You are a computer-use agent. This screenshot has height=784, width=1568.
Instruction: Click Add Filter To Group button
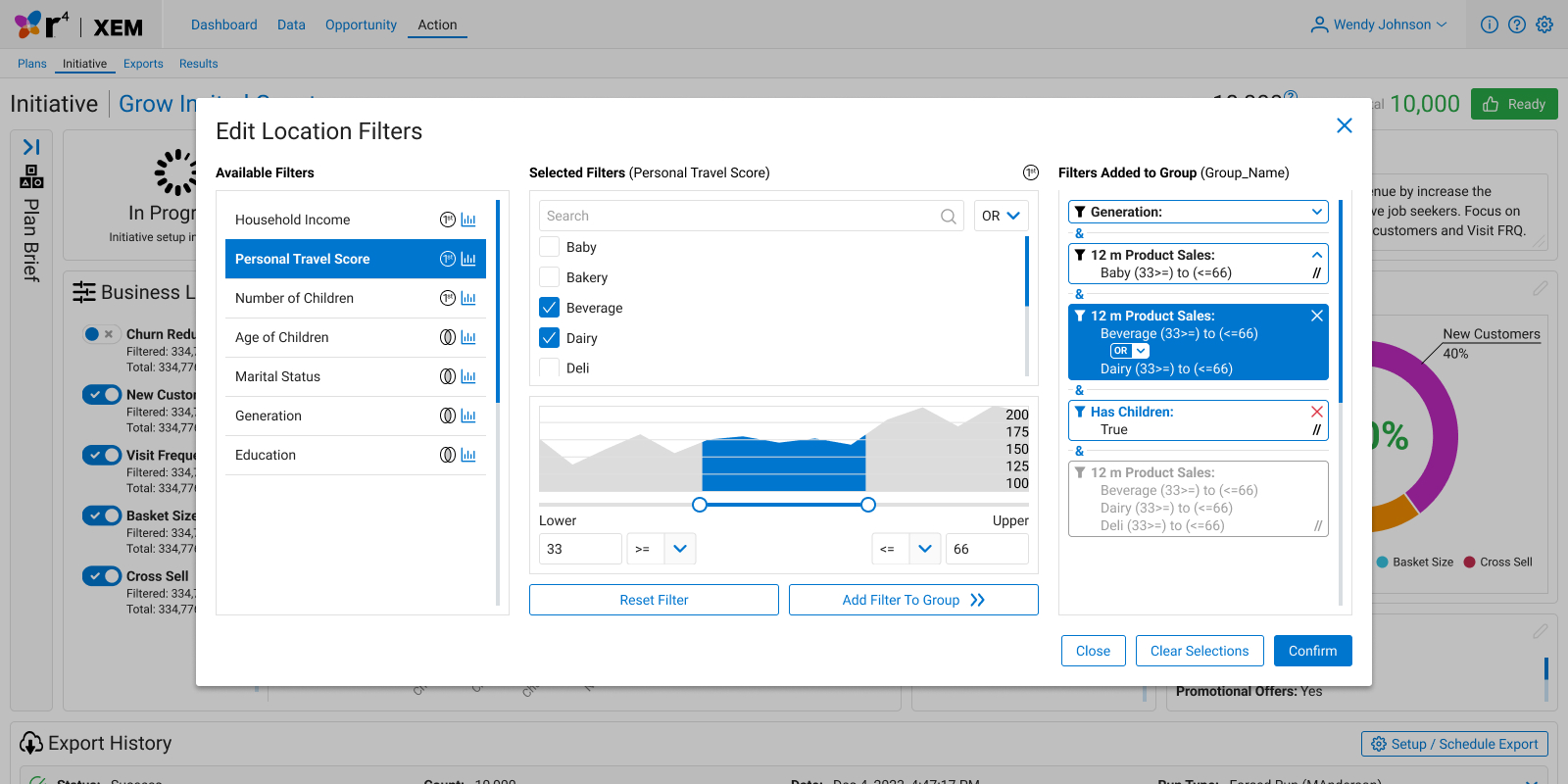[913, 600]
